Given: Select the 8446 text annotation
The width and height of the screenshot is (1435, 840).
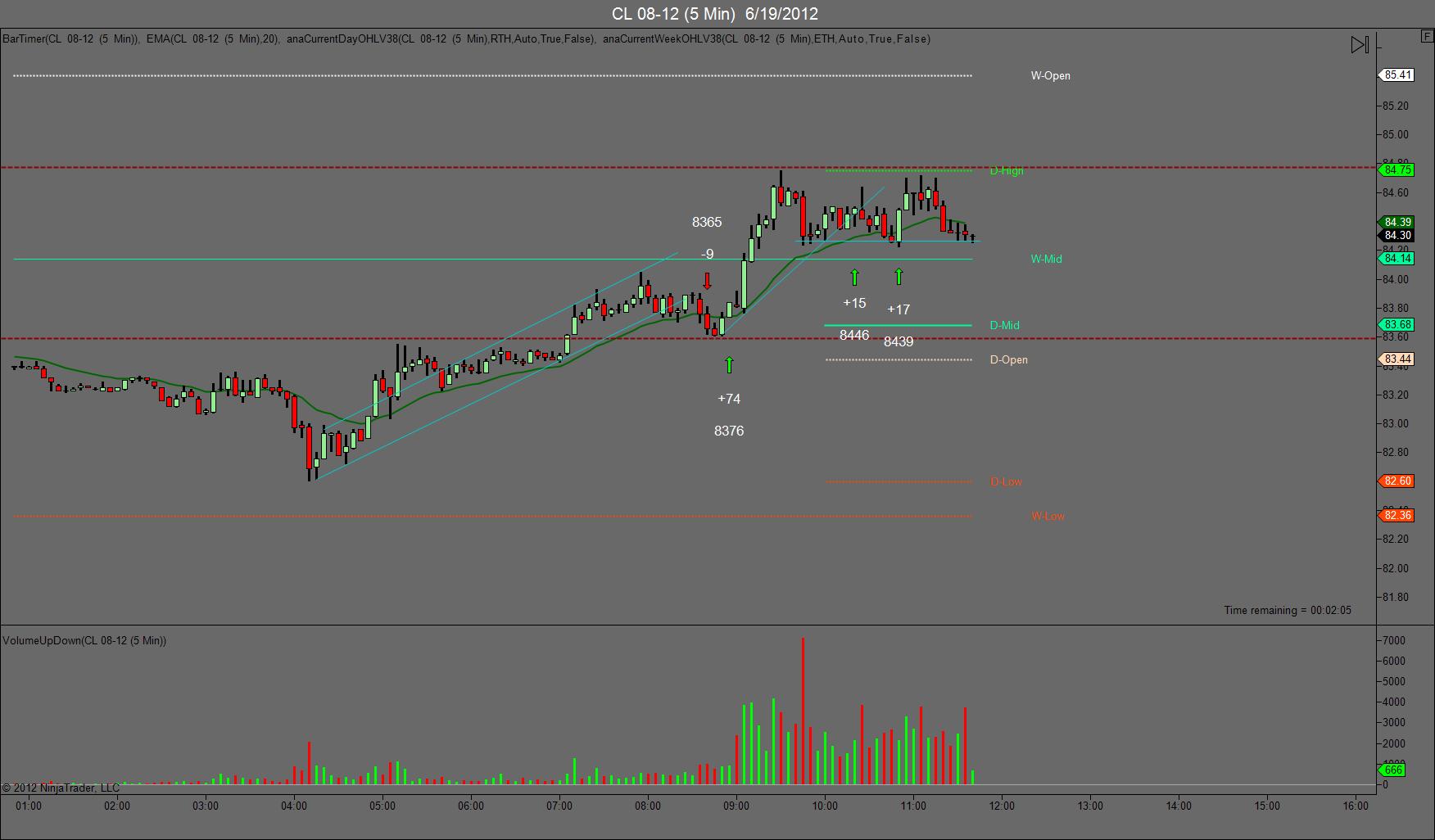Looking at the screenshot, I should click(854, 335).
